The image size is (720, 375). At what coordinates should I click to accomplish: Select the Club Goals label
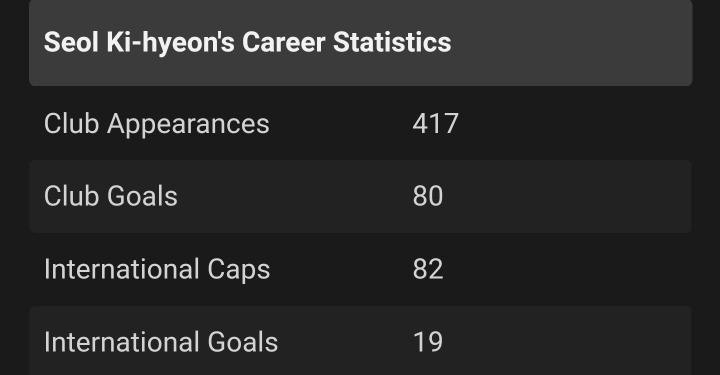click(x=111, y=196)
